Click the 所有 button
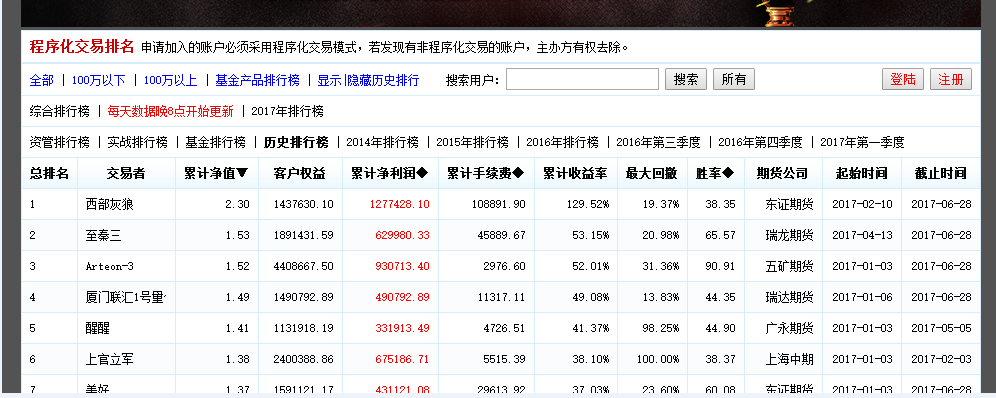This screenshot has width=996, height=398. click(x=734, y=79)
